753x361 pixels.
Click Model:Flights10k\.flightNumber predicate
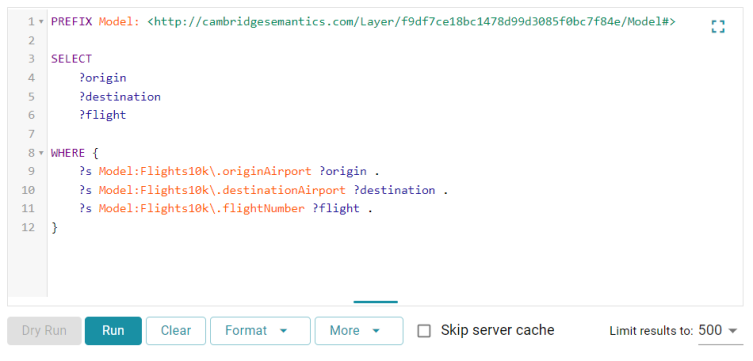coord(202,209)
